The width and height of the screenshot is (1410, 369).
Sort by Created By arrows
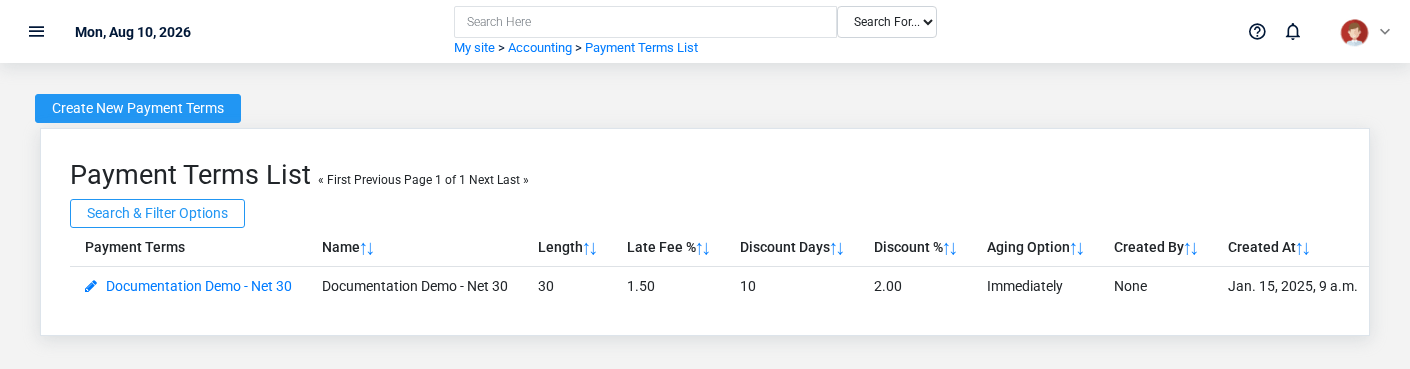pos(1191,248)
